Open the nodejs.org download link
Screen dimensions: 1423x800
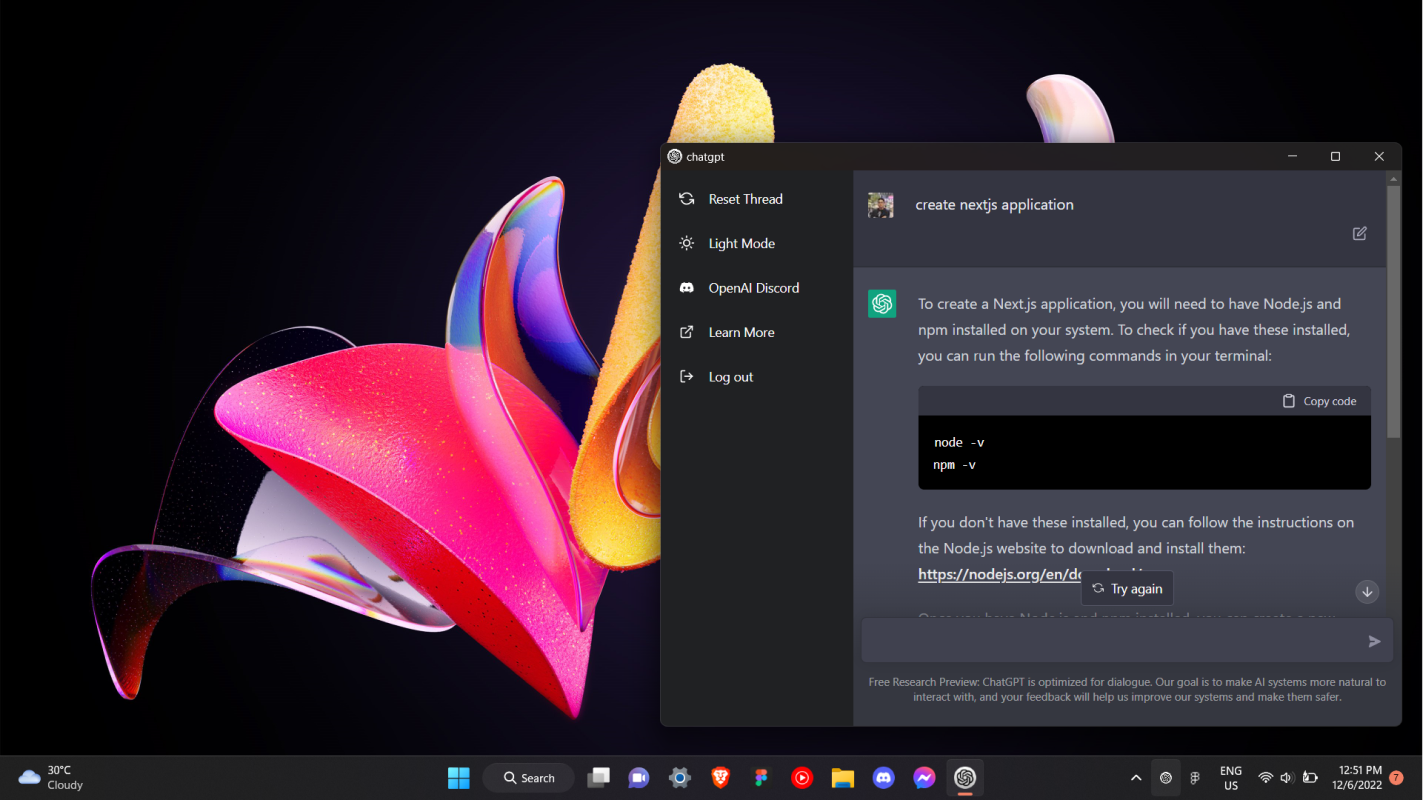(1000, 574)
